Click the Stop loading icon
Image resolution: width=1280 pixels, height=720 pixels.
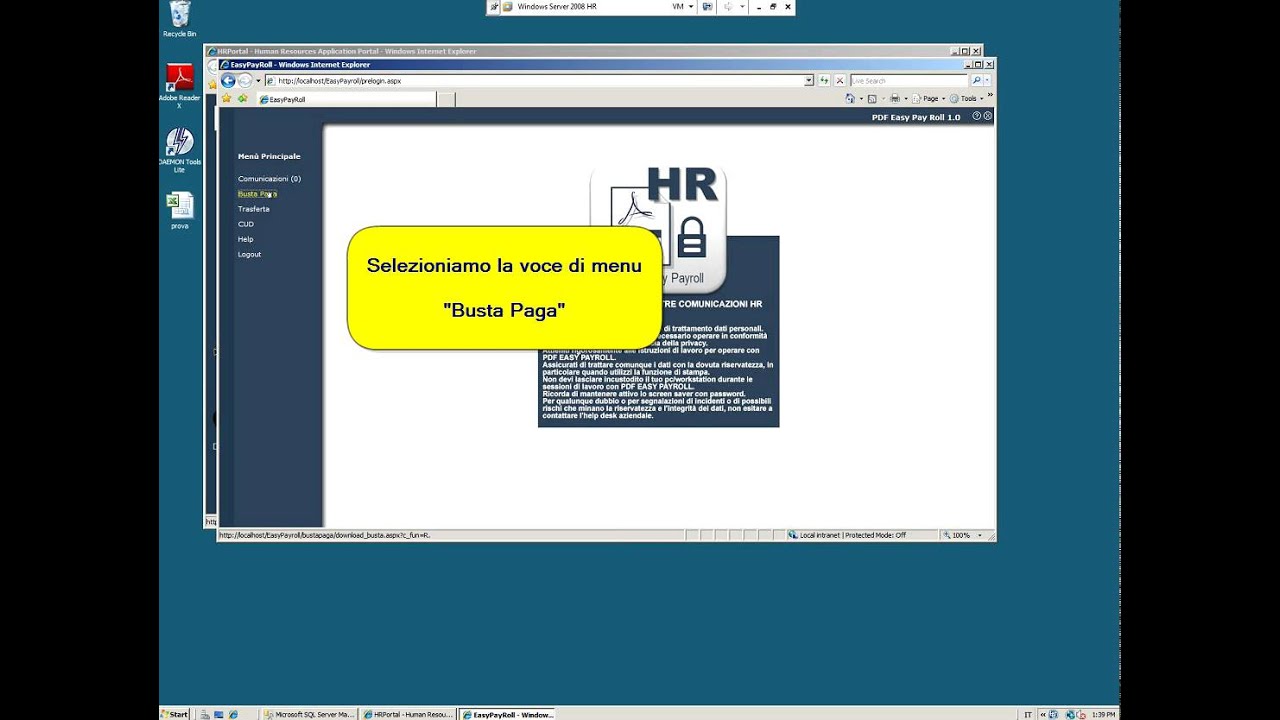[840, 80]
